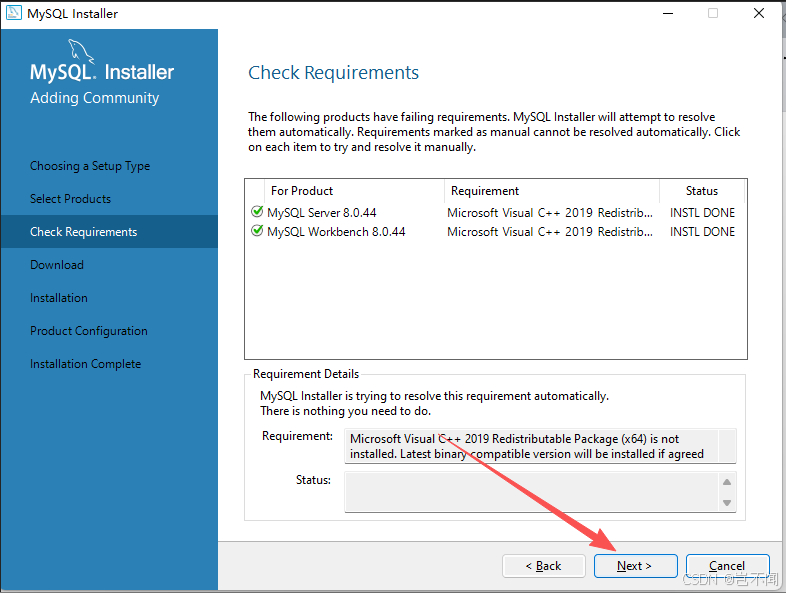Click green check icon for MySQL Server 8.0.44
Viewport: 786px width, 593px height.
tap(257, 212)
